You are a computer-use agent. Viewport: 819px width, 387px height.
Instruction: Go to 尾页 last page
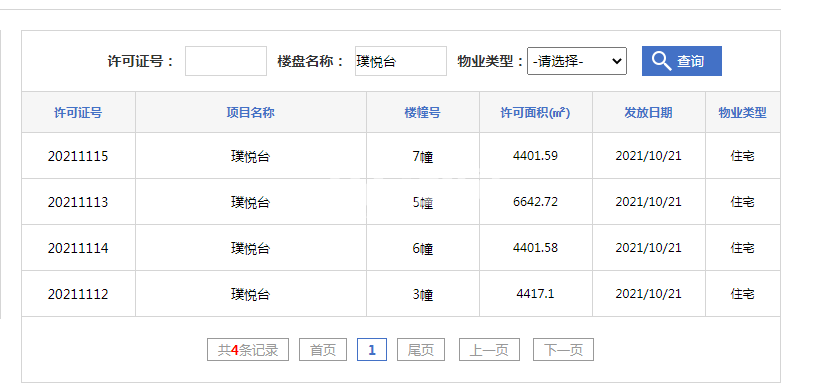pyautogui.click(x=421, y=350)
